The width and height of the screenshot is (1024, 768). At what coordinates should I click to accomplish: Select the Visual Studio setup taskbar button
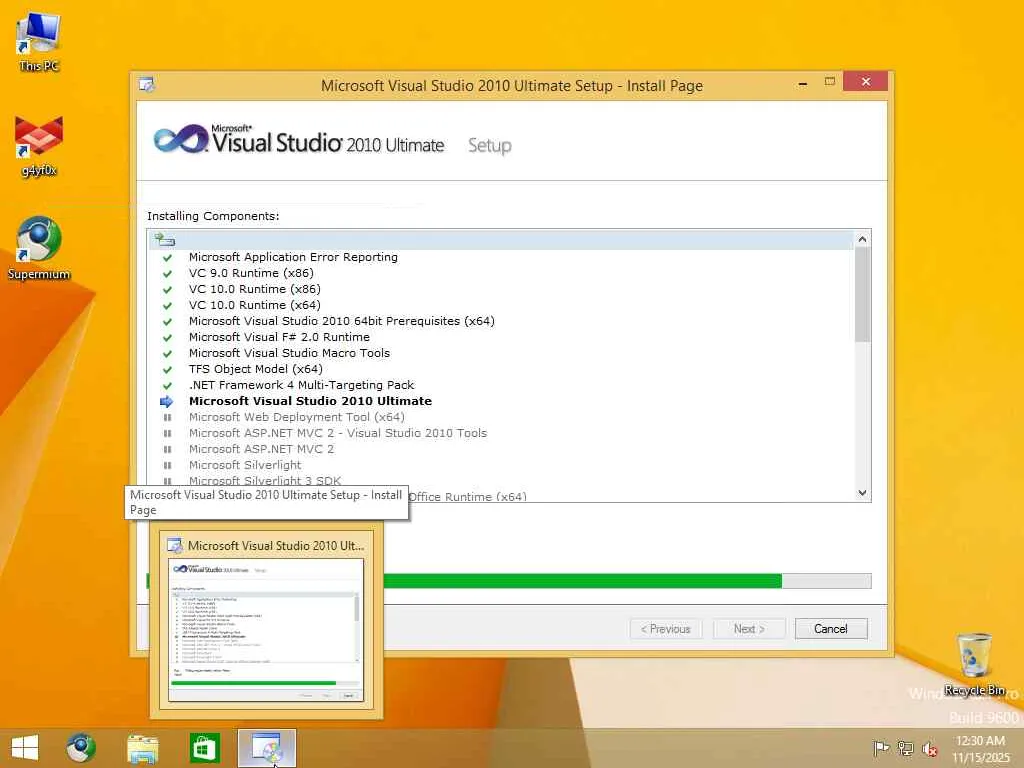266,748
